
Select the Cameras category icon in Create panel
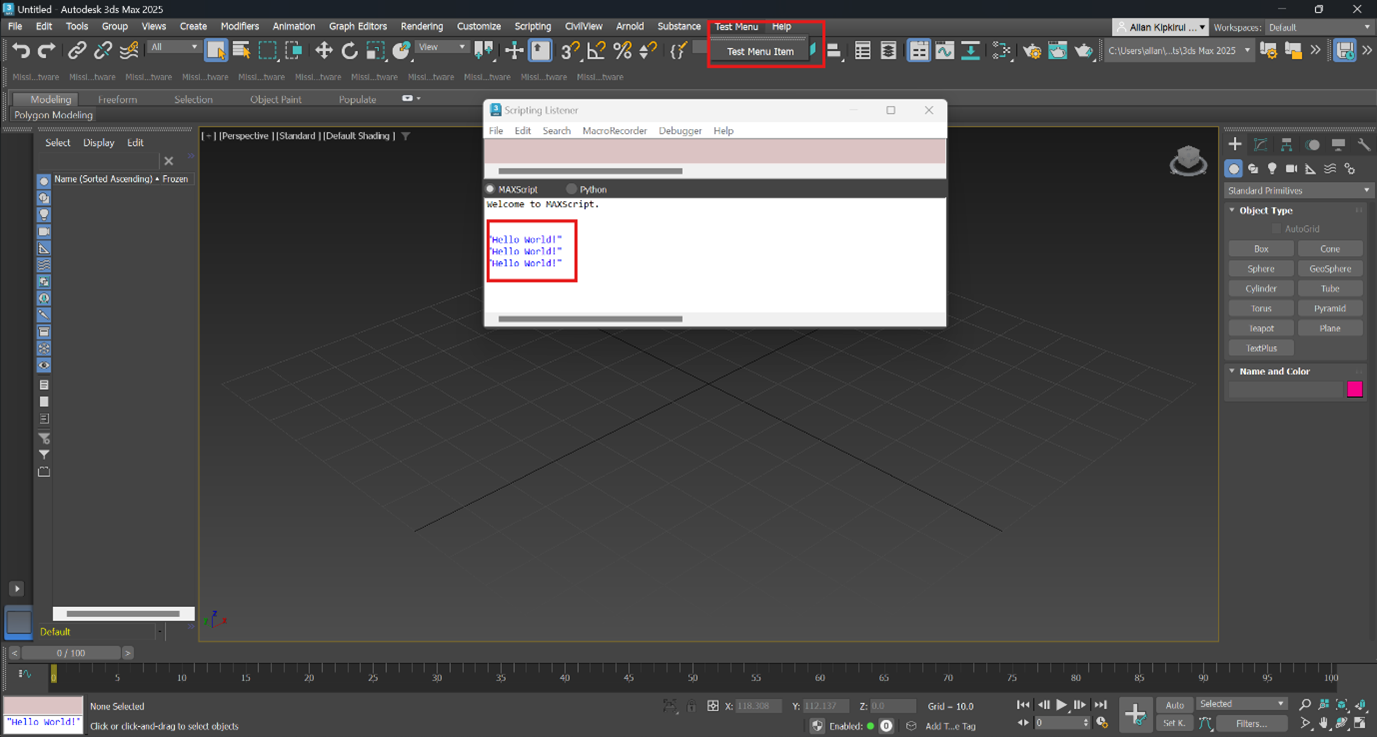(1291, 169)
